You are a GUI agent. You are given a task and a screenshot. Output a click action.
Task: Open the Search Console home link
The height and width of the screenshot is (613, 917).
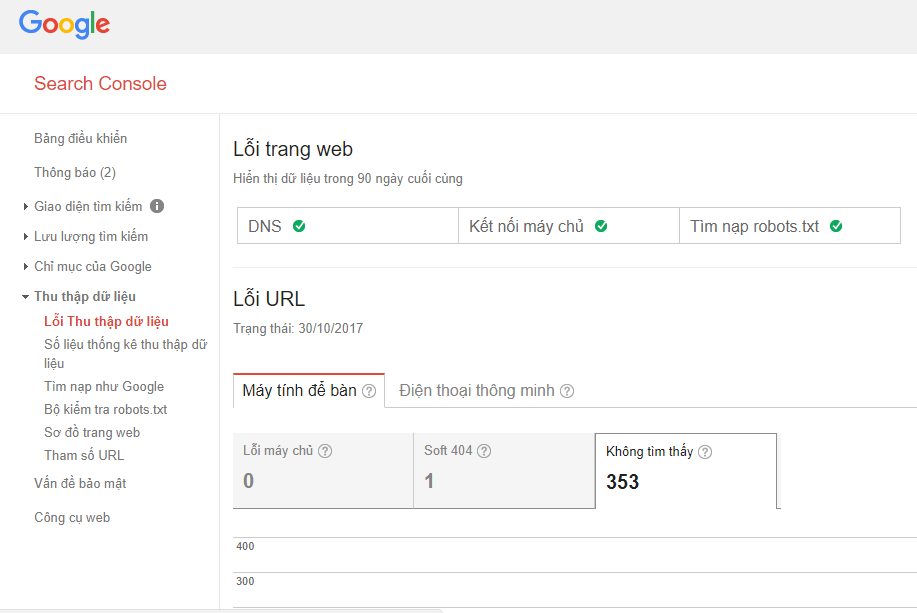[x=100, y=84]
